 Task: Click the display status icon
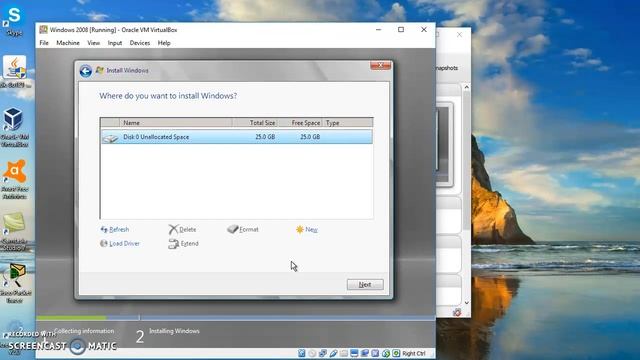pyautogui.click(x=354, y=353)
